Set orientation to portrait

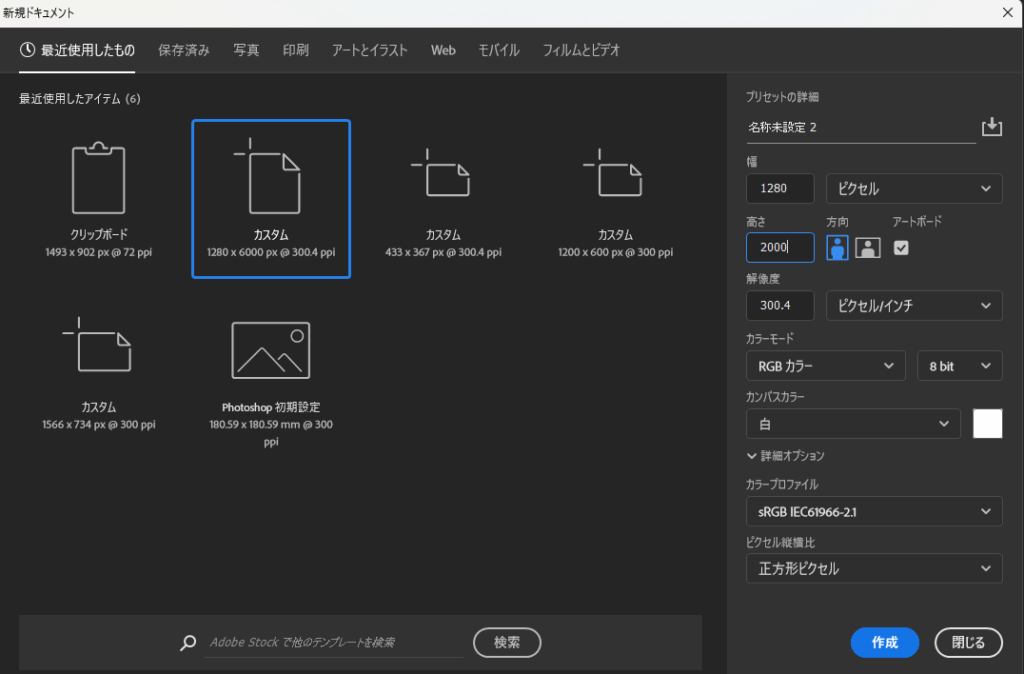coord(837,248)
